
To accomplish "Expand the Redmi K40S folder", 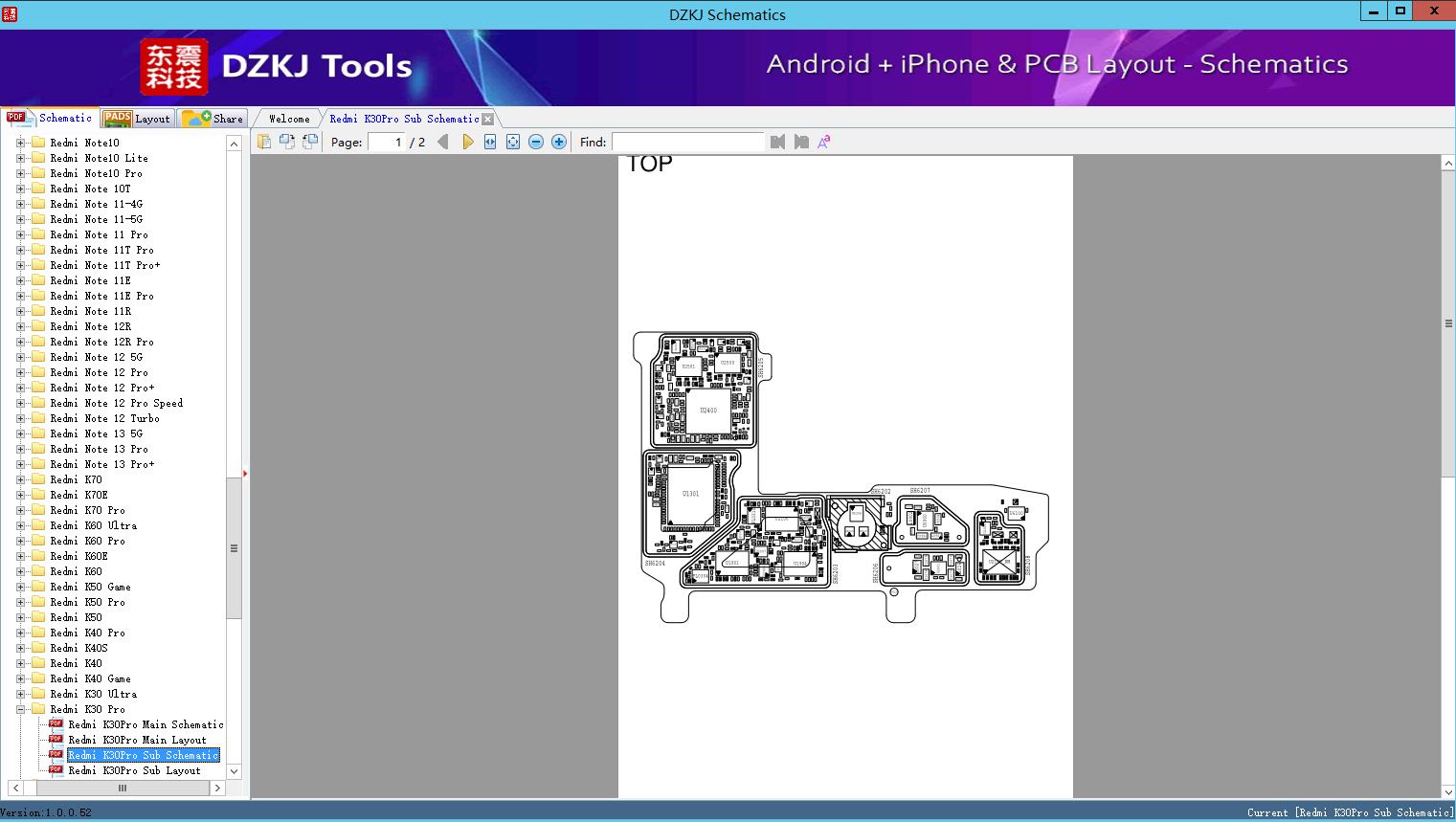I will [x=20, y=648].
